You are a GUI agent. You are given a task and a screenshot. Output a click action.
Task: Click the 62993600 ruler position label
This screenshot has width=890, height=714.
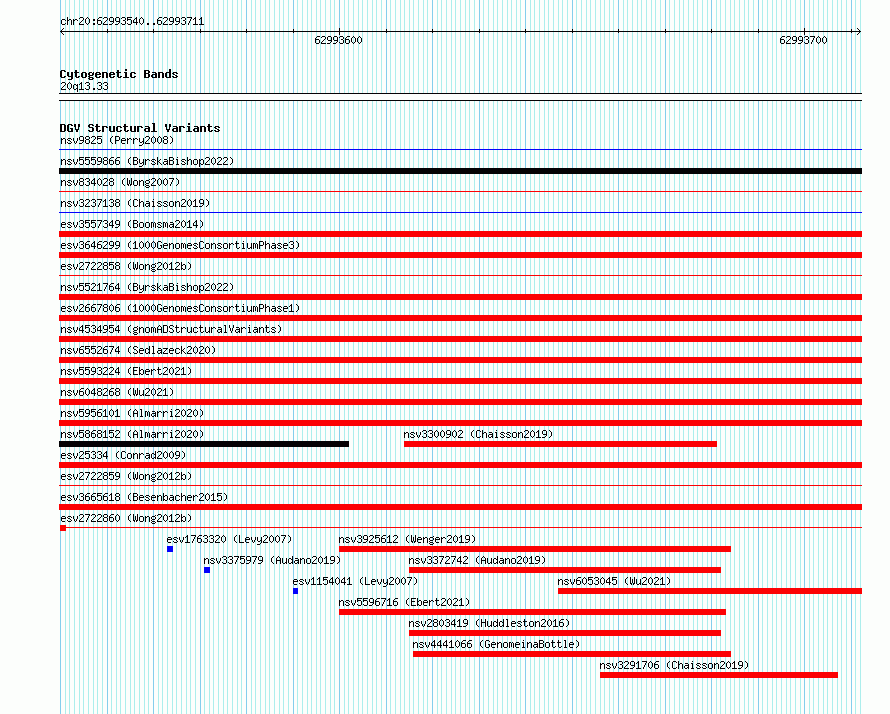pos(338,40)
